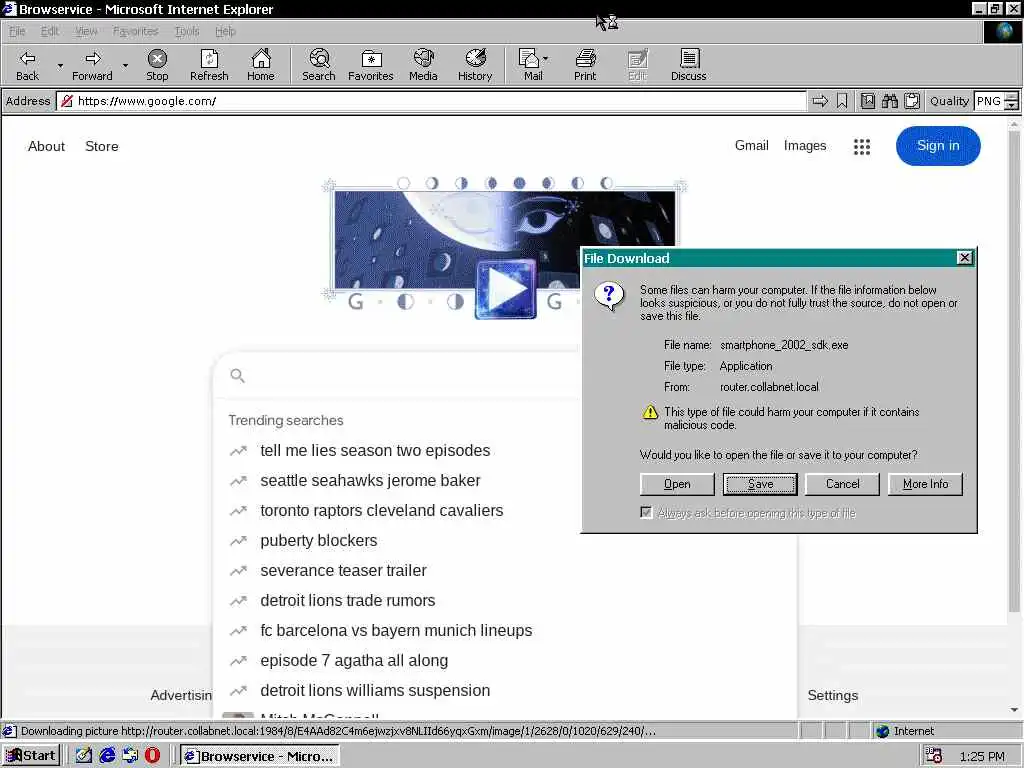Click the Go arrow beside address bar
The image size is (1024, 768).
point(820,101)
